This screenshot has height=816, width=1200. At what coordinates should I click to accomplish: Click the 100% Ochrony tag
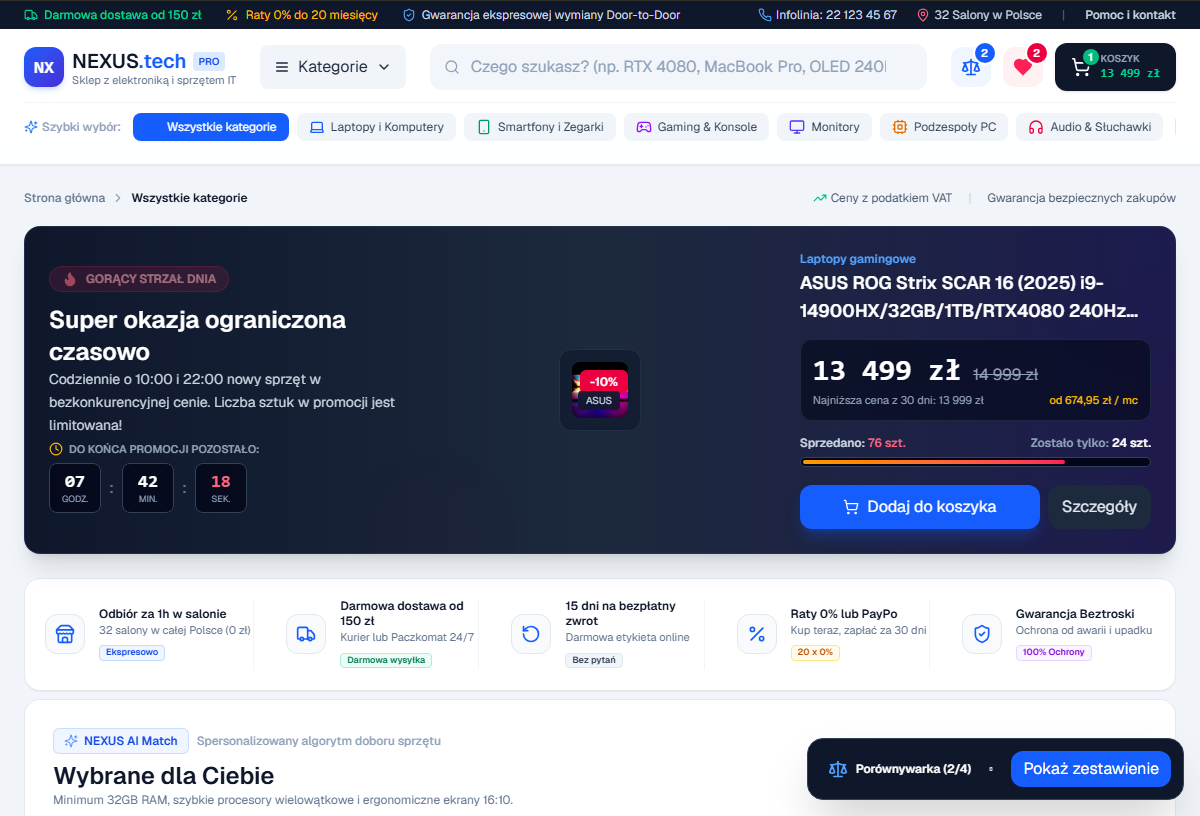(1054, 652)
